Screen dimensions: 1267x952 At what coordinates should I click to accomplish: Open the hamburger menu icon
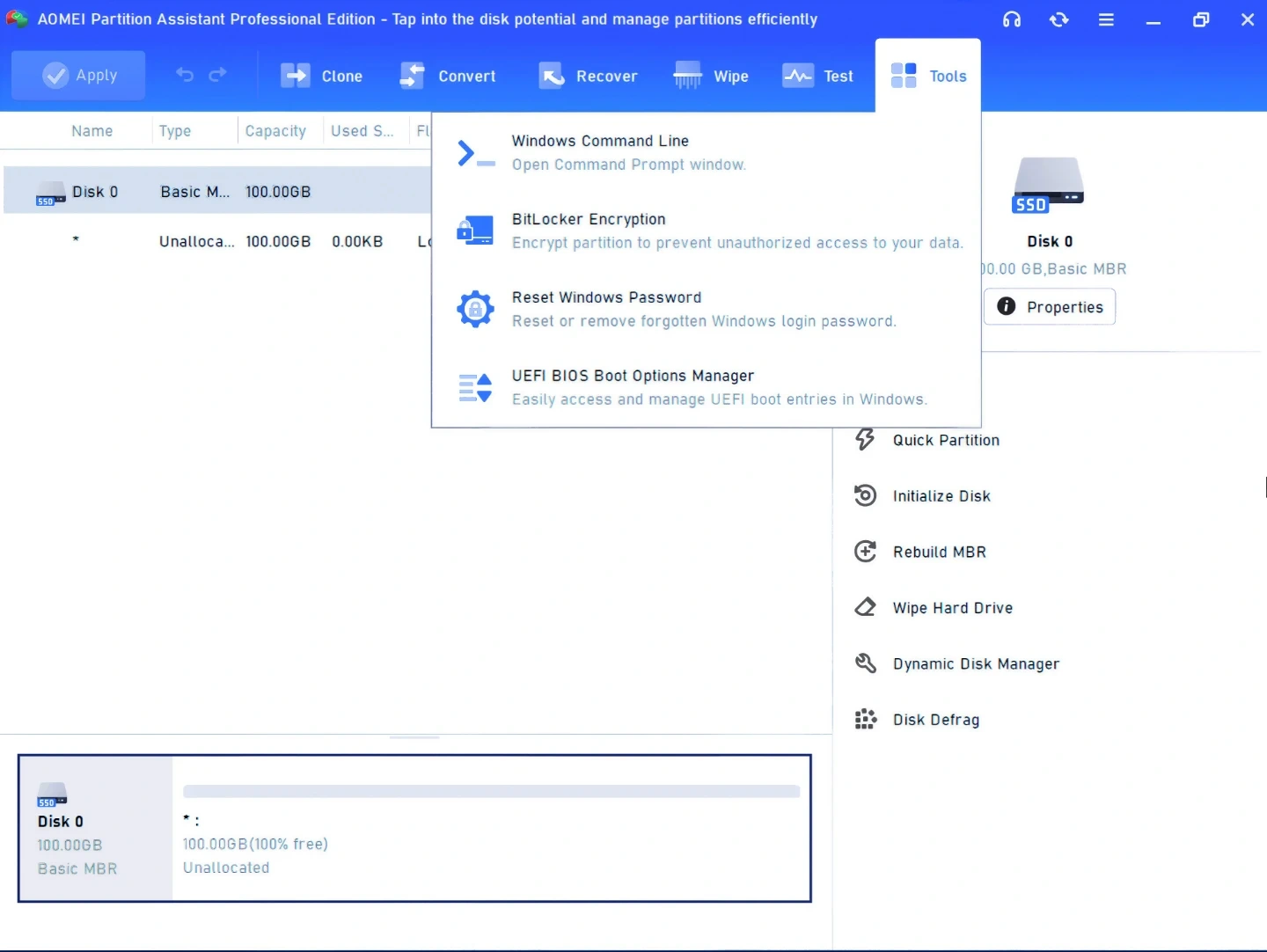pos(1106,19)
